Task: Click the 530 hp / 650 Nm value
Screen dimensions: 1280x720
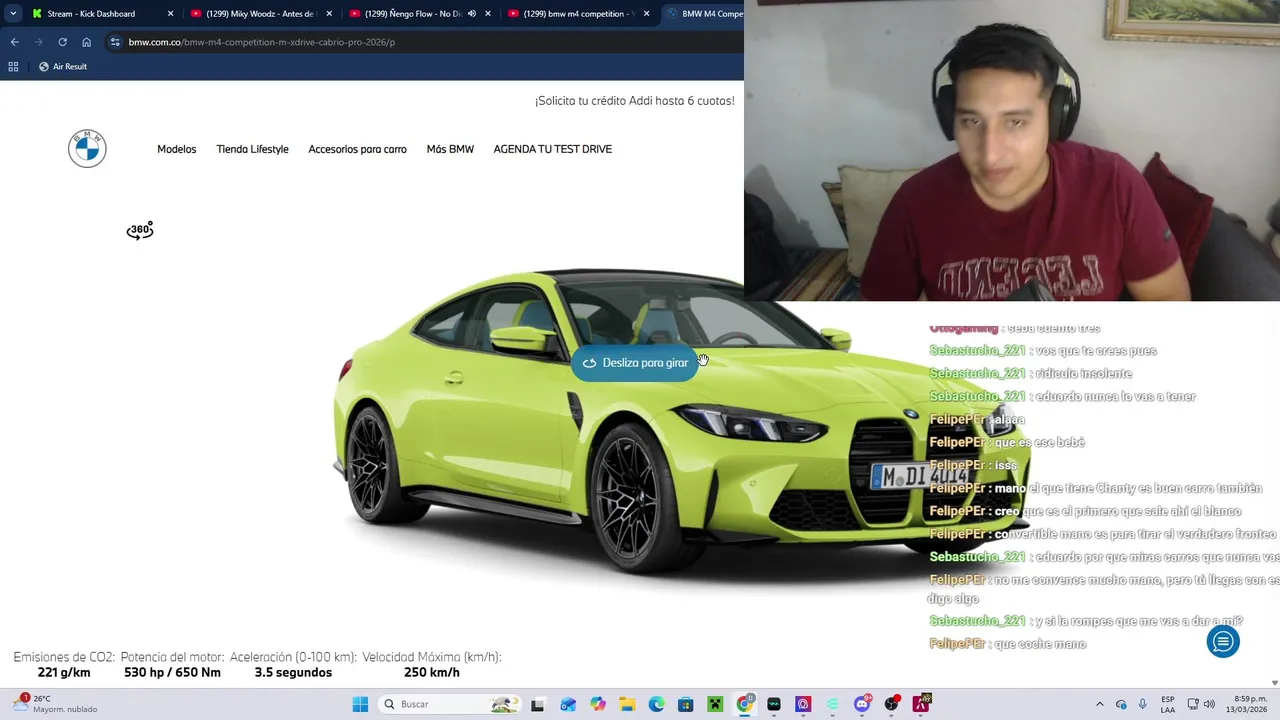Action: [173, 672]
